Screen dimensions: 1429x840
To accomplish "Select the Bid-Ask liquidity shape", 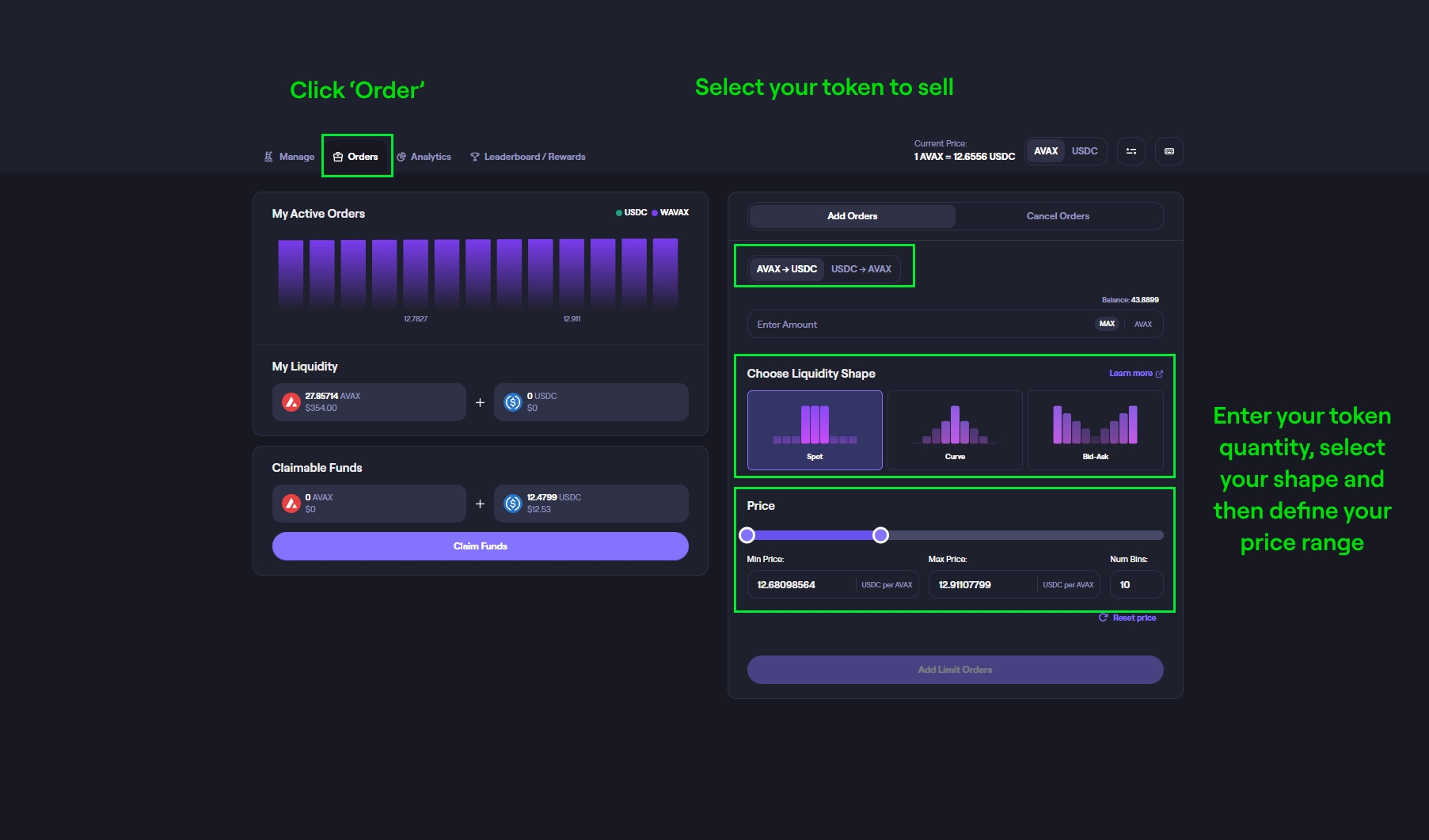I will pos(1095,430).
